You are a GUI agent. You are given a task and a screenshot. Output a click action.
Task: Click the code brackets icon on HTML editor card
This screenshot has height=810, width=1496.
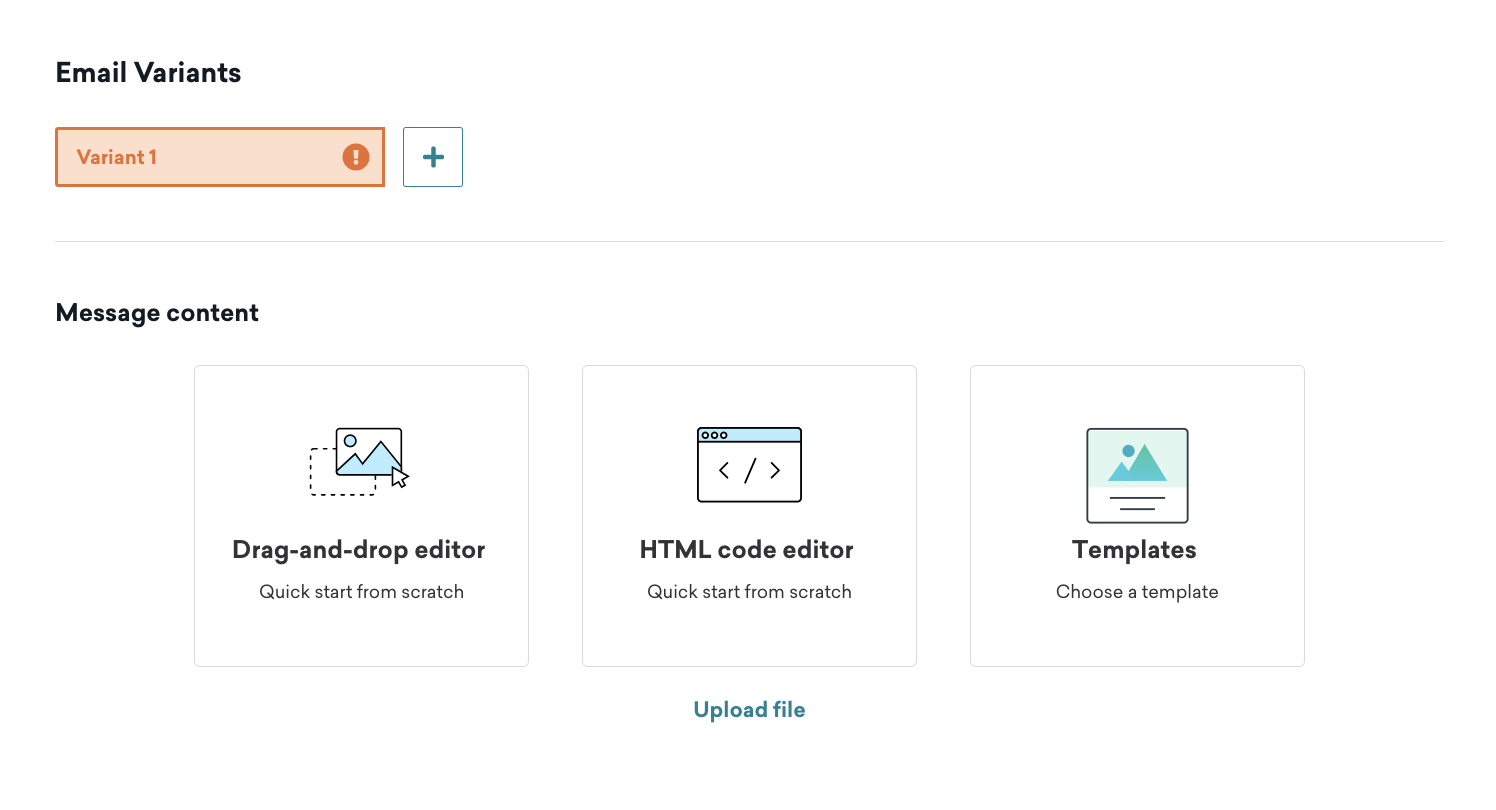click(749, 470)
